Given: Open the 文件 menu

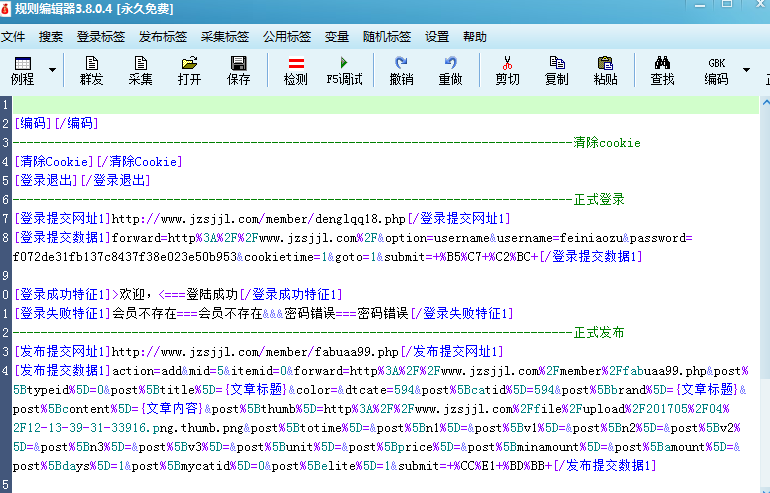Looking at the screenshot, I should click(13, 37).
